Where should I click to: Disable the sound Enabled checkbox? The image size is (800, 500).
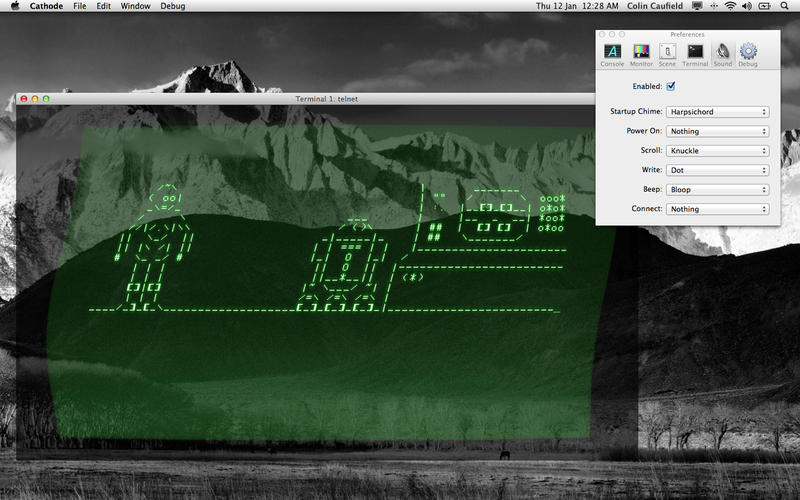point(671,87)
